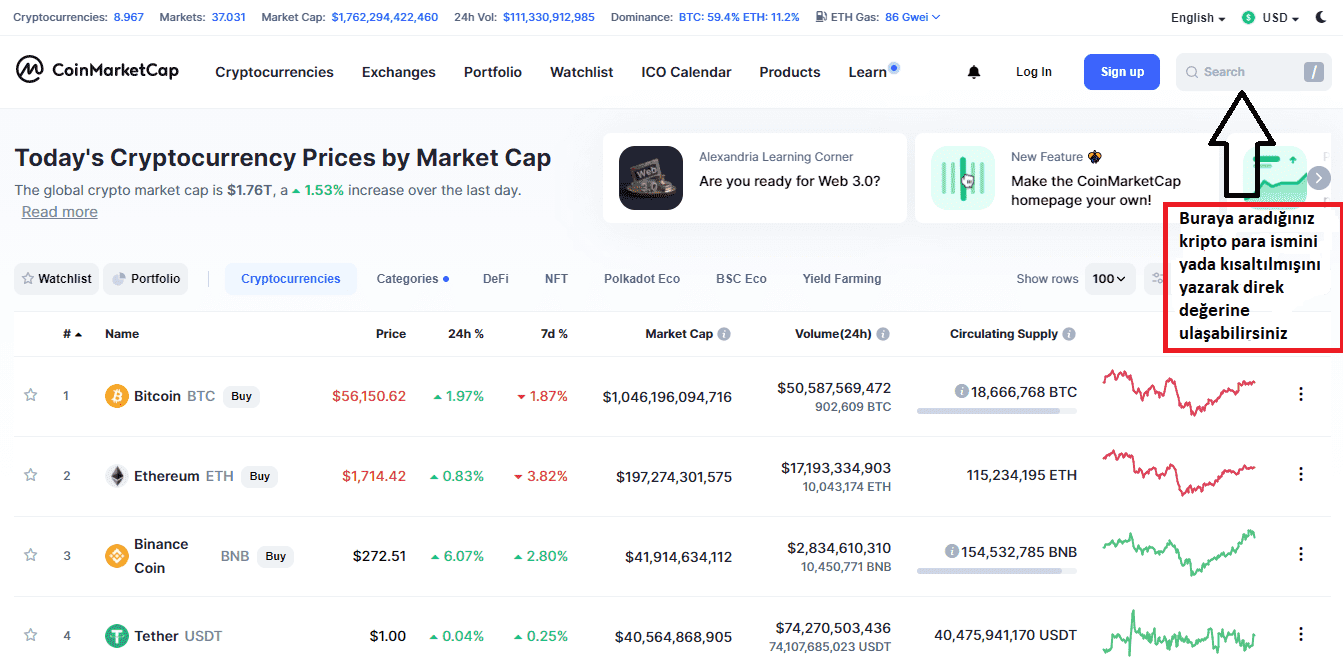The image size is (1343, 657).
Task: Click the blue Sign up button
Action: (1122, 72)
